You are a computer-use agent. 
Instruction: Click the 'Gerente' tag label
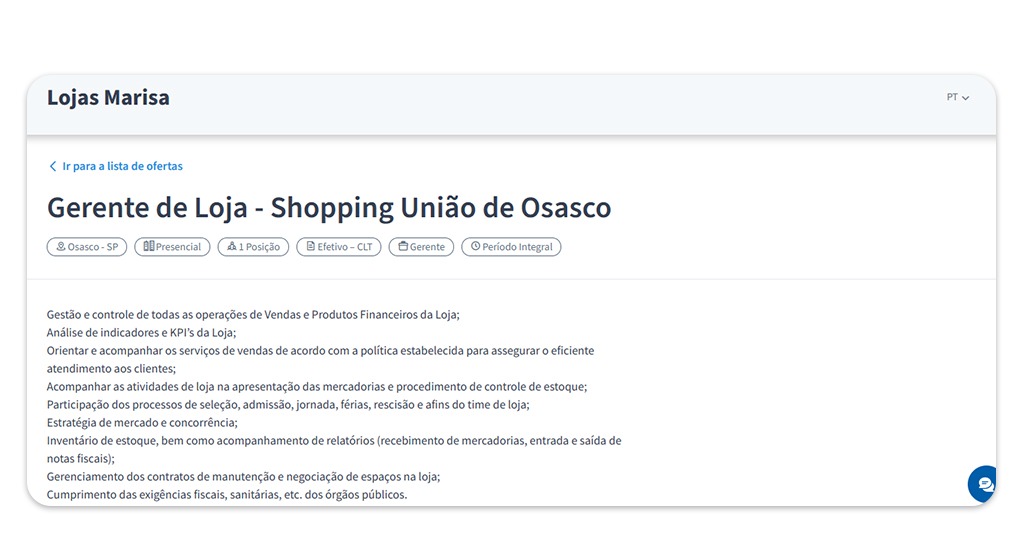click(x=427, y=247)
